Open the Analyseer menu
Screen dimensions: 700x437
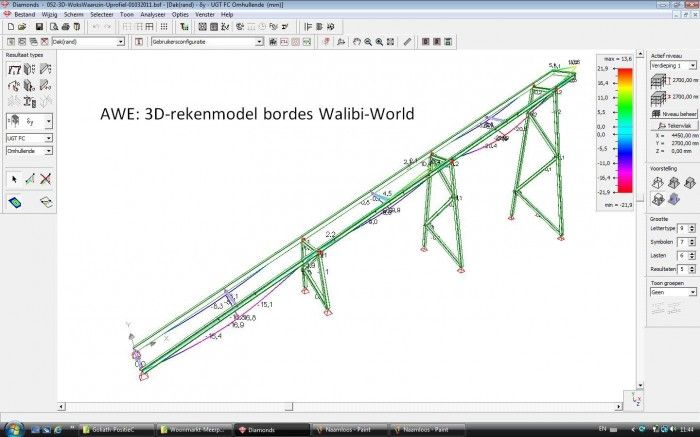point(153,14)
